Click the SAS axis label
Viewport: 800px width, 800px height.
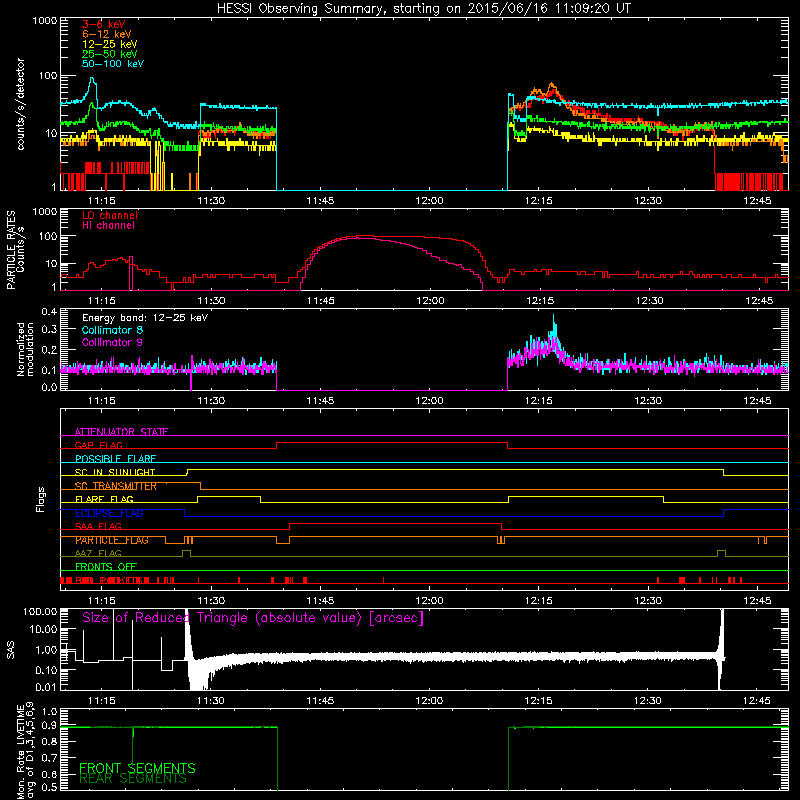click(x=11, y=649)
